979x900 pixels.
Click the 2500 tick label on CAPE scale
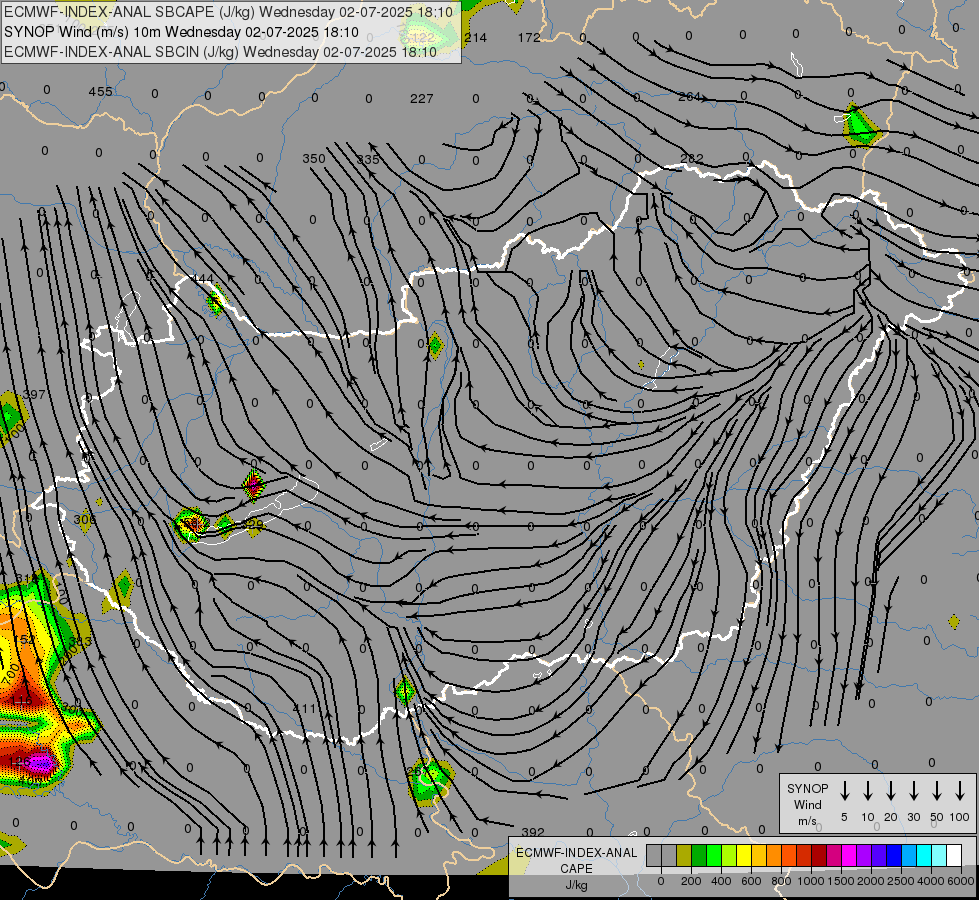(x=900, y=881)
